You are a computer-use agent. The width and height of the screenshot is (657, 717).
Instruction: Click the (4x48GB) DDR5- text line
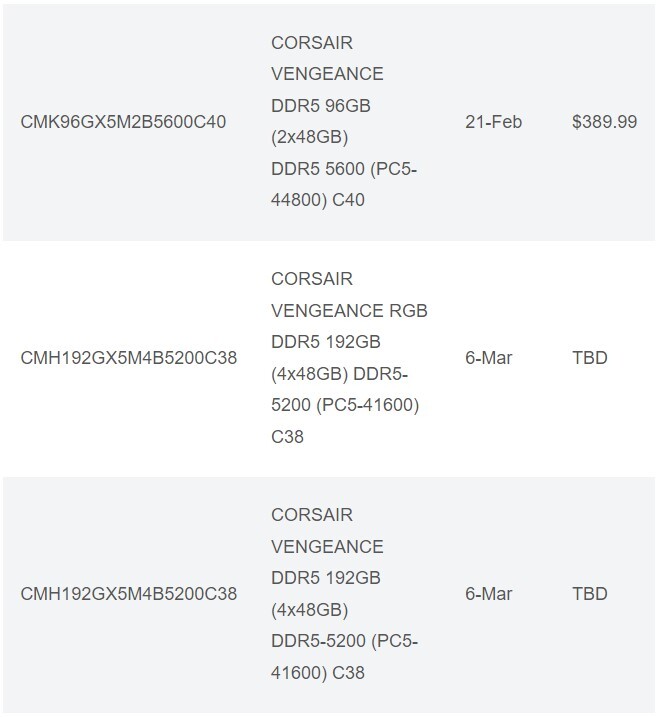339,374
